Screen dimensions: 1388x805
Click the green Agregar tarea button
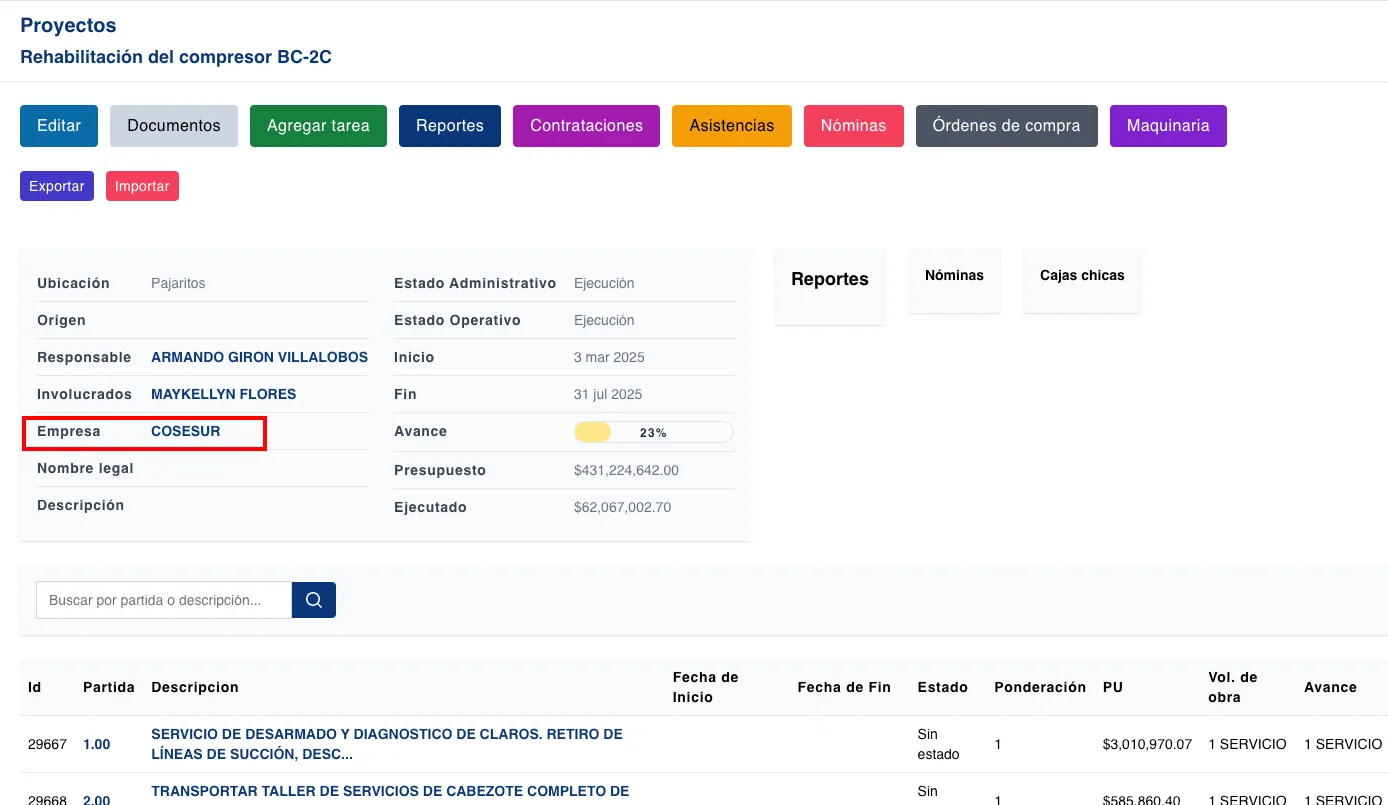[x=318, y=126]
